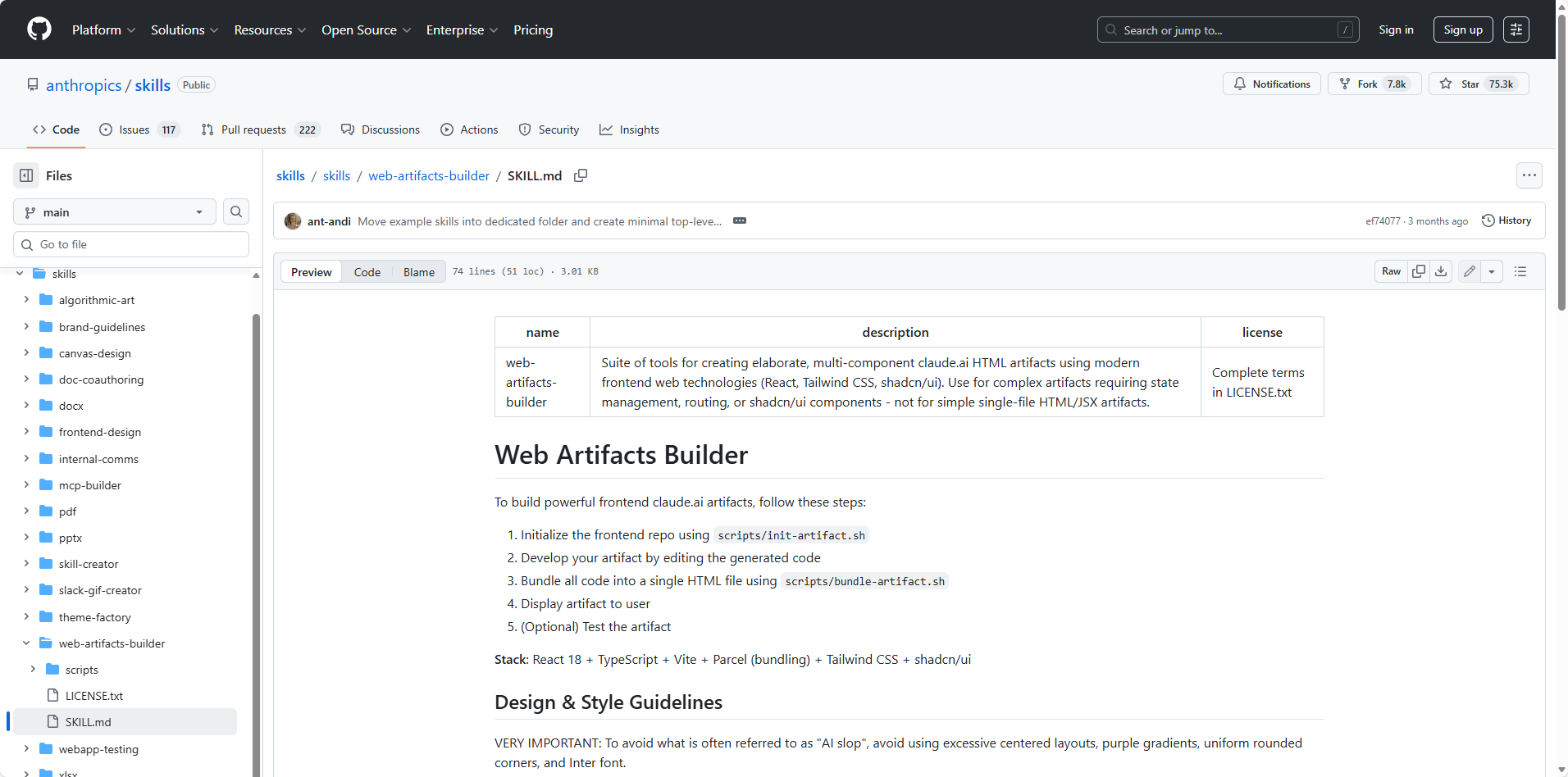Viewport: 1568px width, 777px height.
Task: Switch to the Blame view toggle
Action: click(x=418, y=272)
